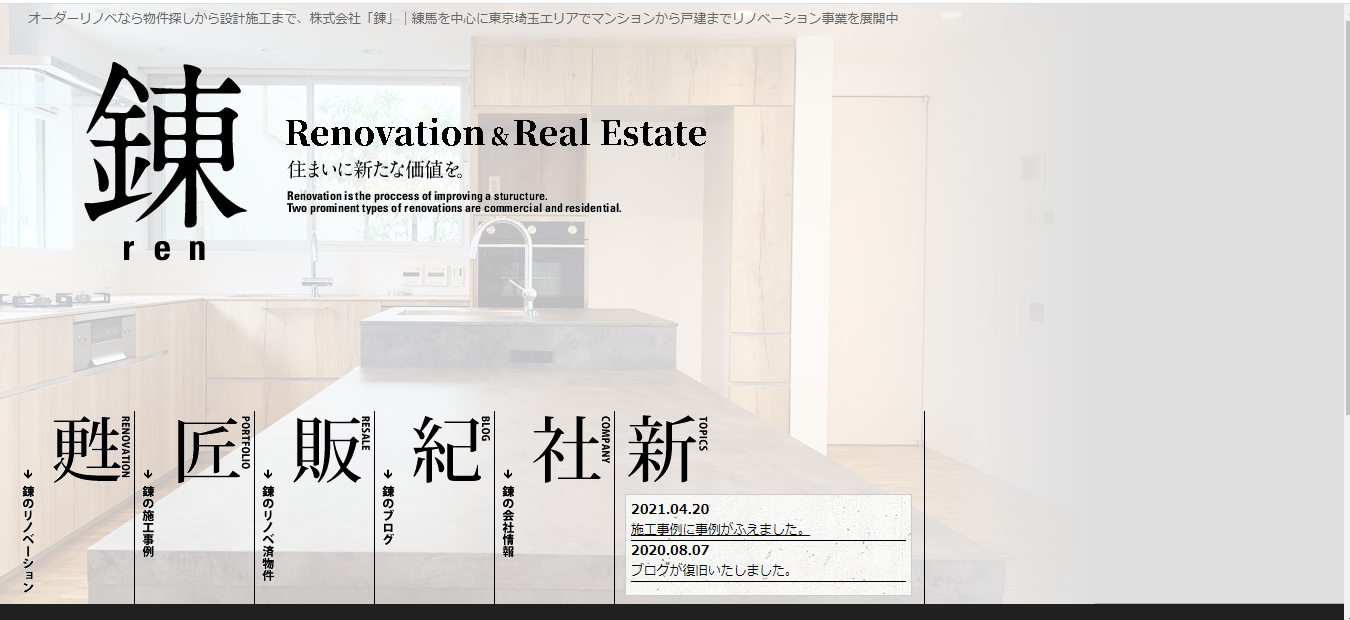Click the down arrow above 錬のリノベ済物件
The image size is (1350, 620).
[x=268, y=474]
